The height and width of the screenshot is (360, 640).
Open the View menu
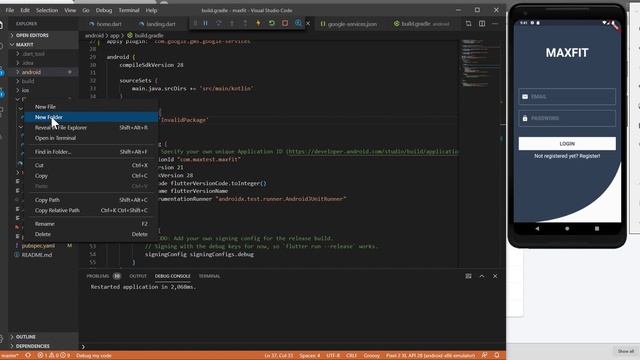[70, 10]
